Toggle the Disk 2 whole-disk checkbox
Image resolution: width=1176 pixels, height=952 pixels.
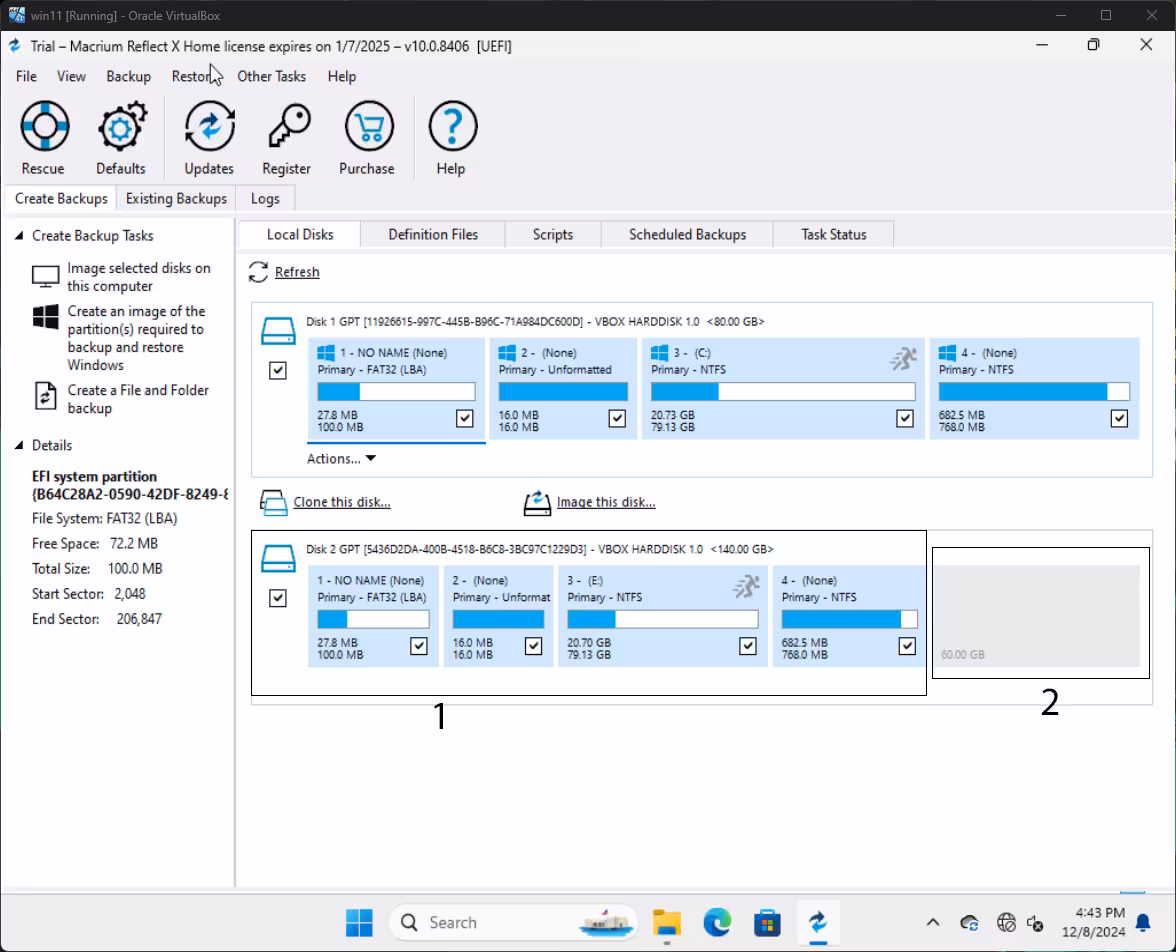[278, 598]
